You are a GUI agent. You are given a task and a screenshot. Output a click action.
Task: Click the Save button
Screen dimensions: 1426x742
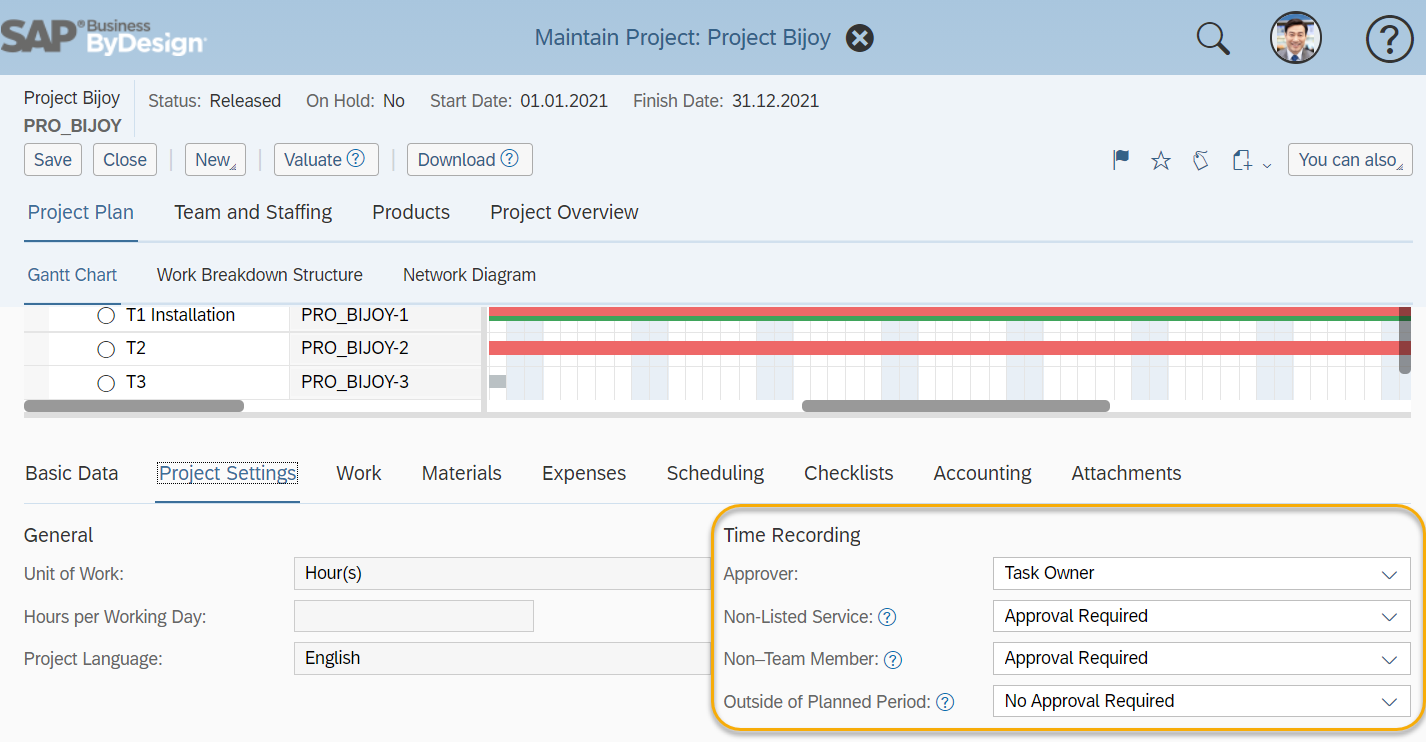coord(53,160)
